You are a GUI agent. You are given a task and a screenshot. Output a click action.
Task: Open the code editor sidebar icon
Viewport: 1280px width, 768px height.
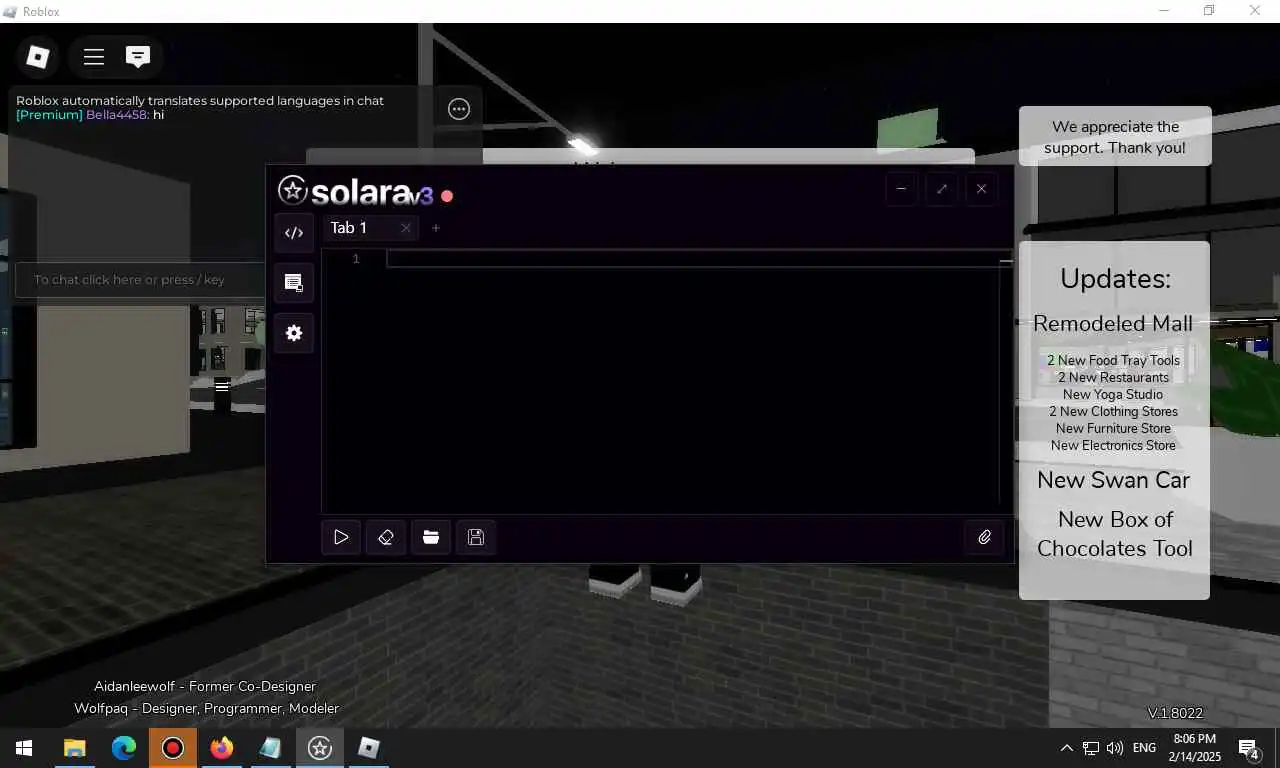pyautogui.click(x=294, y=233)
